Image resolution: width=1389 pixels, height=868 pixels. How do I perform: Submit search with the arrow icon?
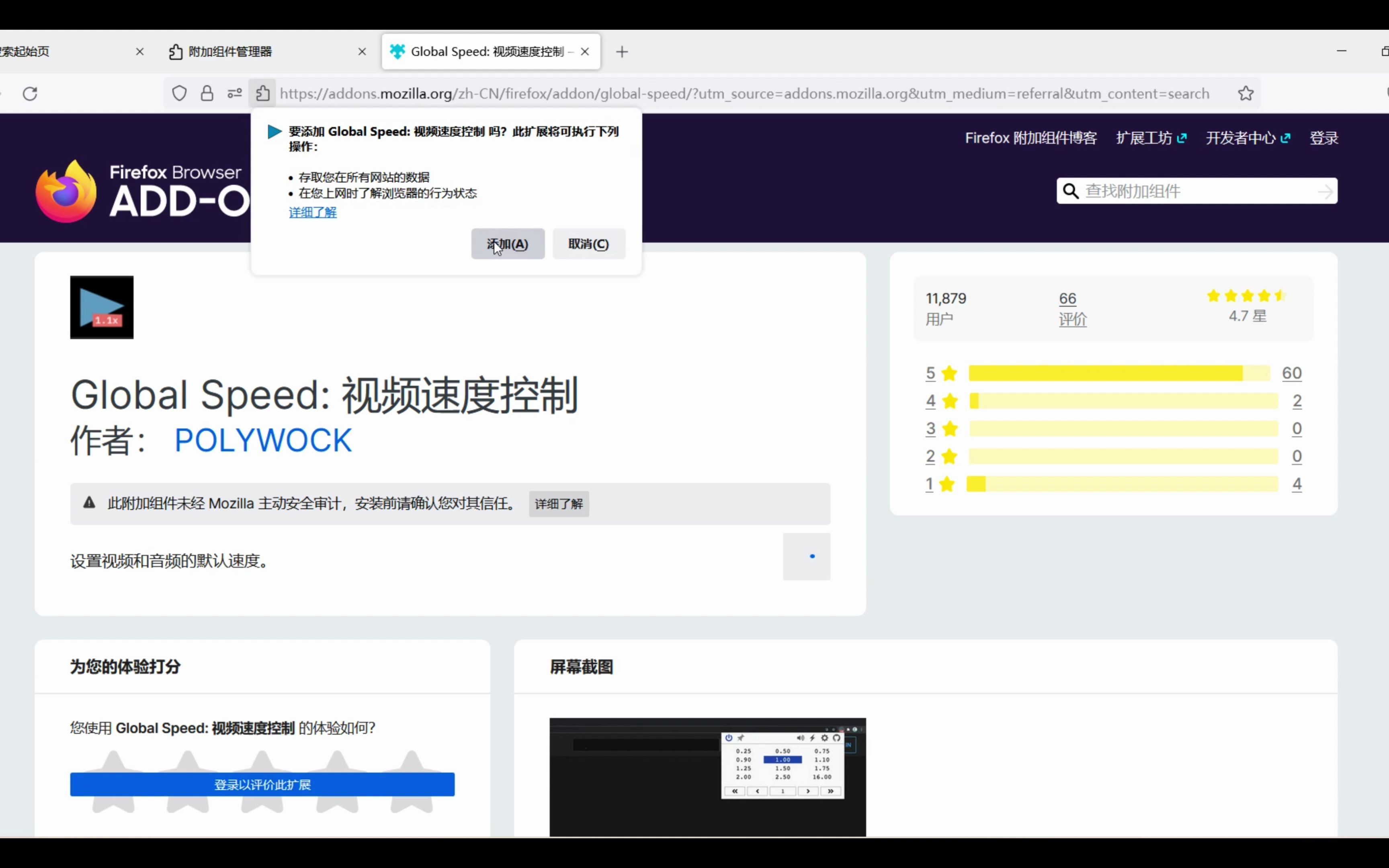click(x=1325, y=192)
